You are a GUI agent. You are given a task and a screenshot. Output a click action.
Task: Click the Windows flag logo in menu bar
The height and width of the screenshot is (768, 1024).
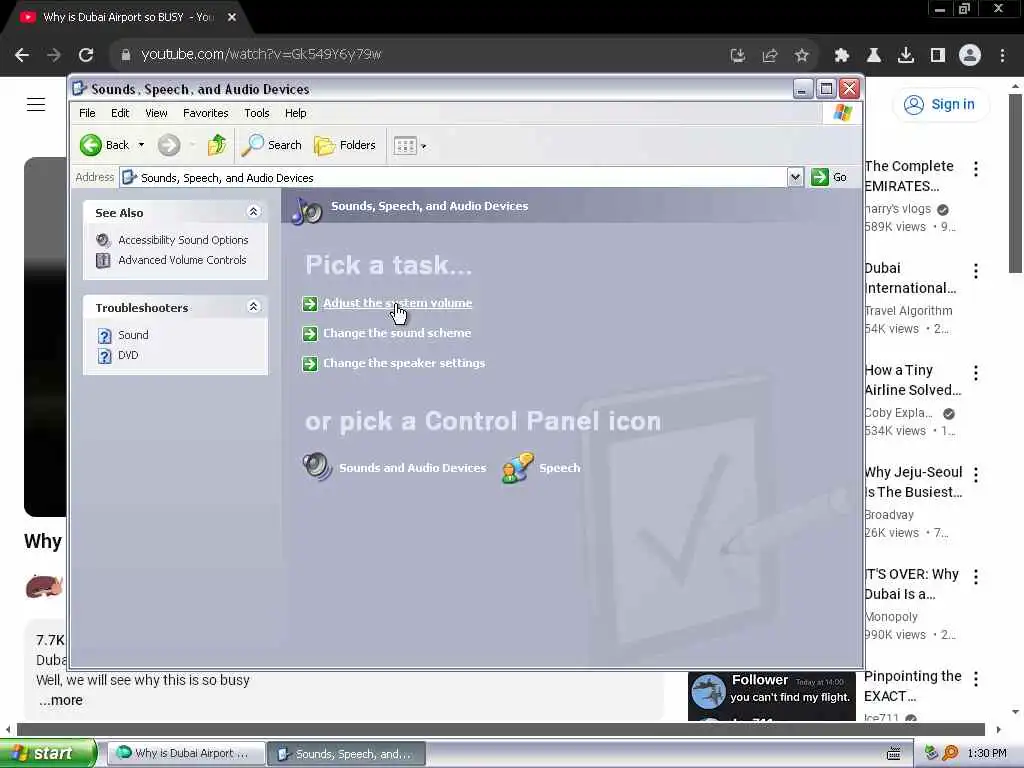click(842, 113)
